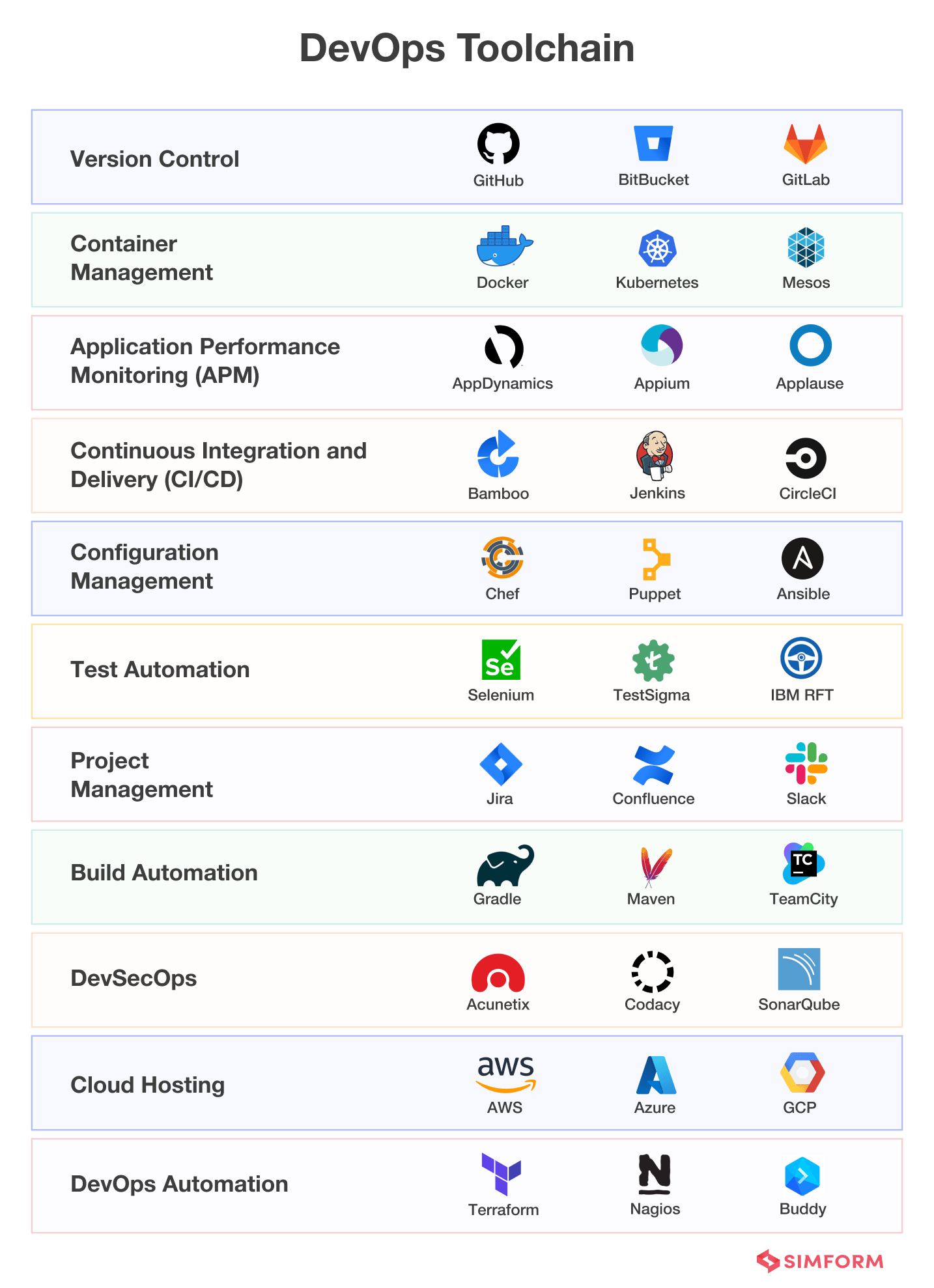Click the TestSigma text label

pos(651,695)
